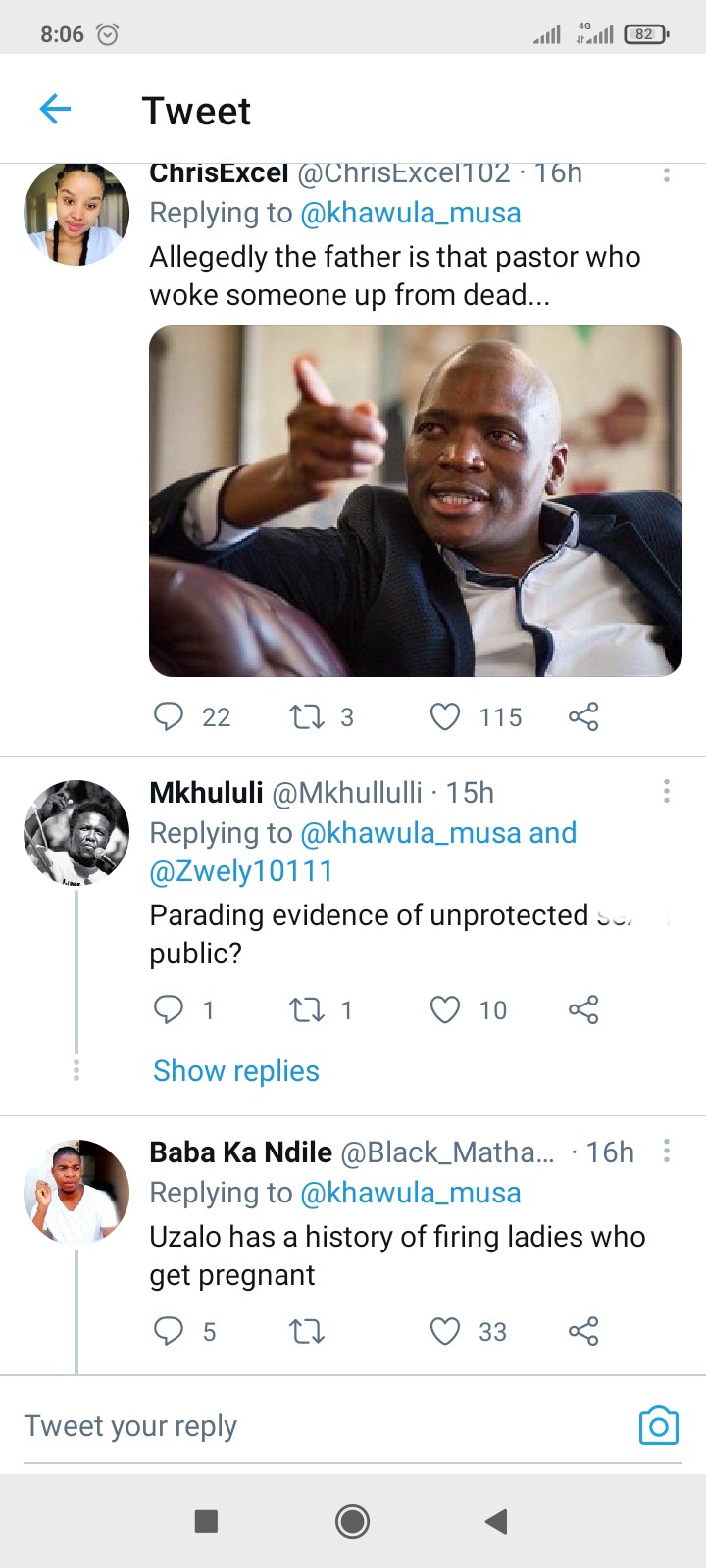Share ChrisExcel's tweet
The height and width of the screenshot is (1568, 706).
[x=583, y=716]
